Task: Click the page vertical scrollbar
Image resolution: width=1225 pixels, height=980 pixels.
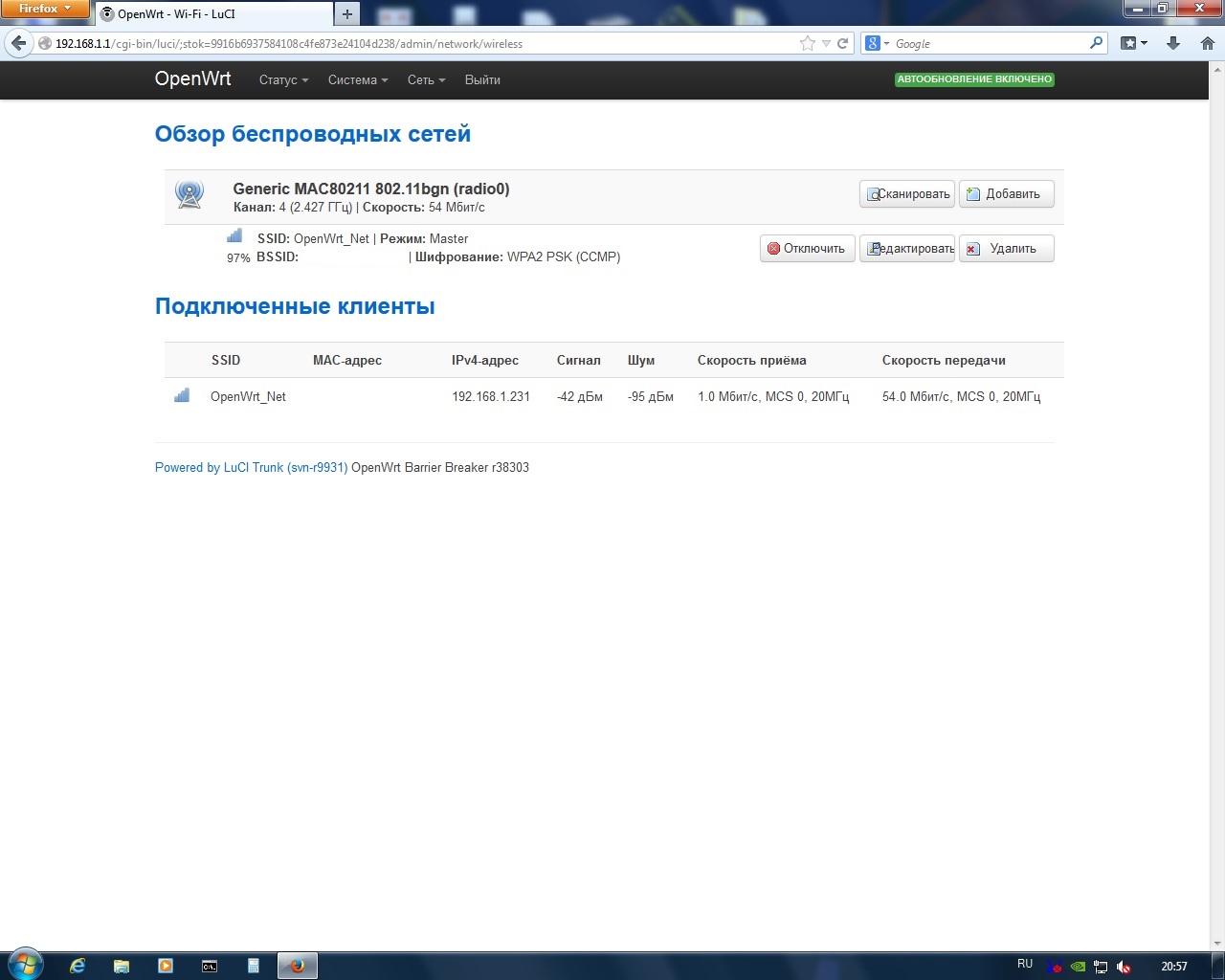Action: click(x=1217, y=506)
